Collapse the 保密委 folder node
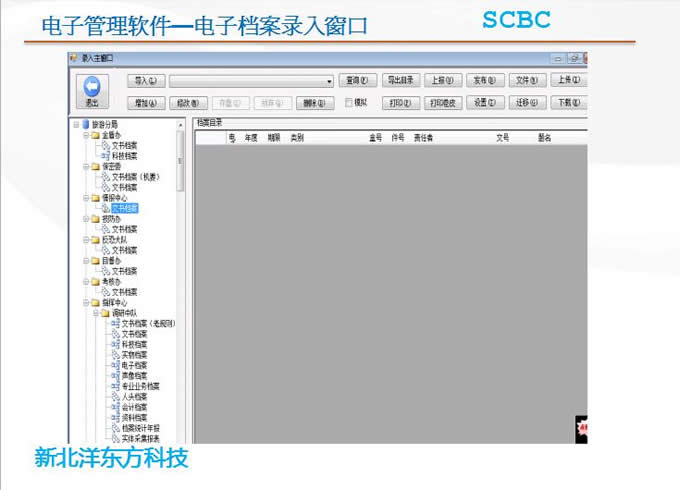This screenshot has height=490, width=680. coord(86,166)
